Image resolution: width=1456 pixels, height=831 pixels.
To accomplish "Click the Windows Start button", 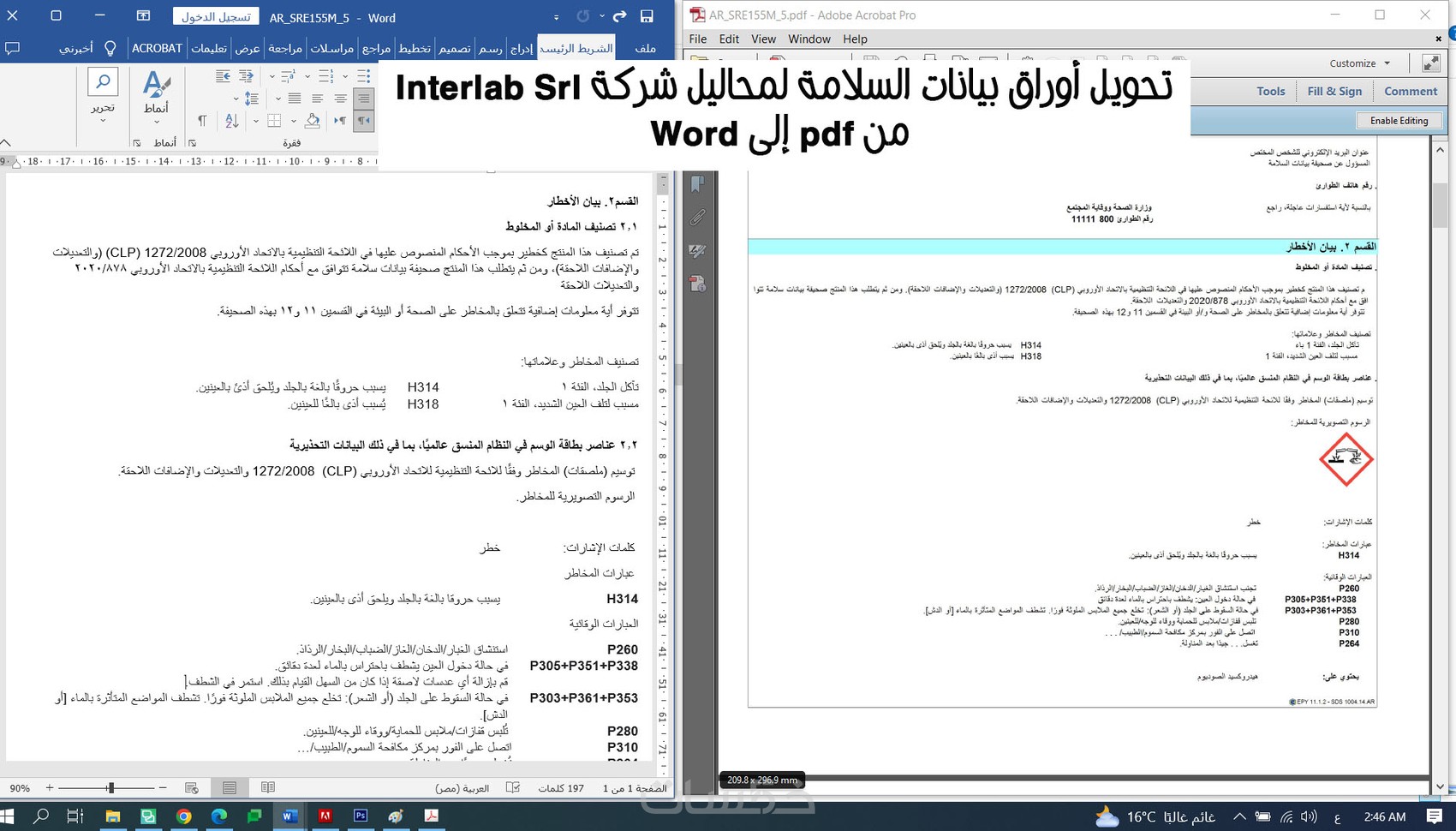I will (x=8, y=816).
